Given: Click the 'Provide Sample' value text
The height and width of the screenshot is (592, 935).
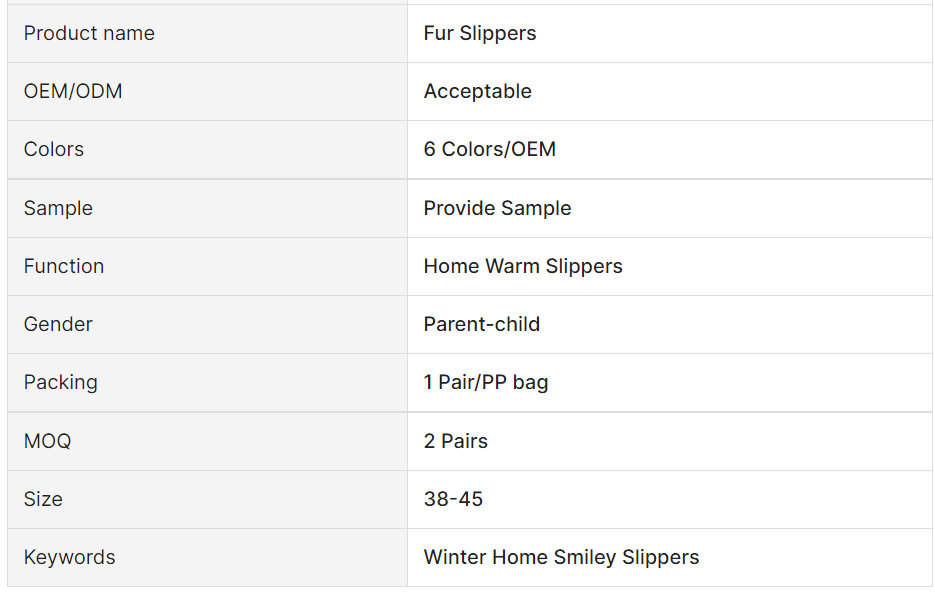Looking at the screenshot, I should [x=497, y=208].
